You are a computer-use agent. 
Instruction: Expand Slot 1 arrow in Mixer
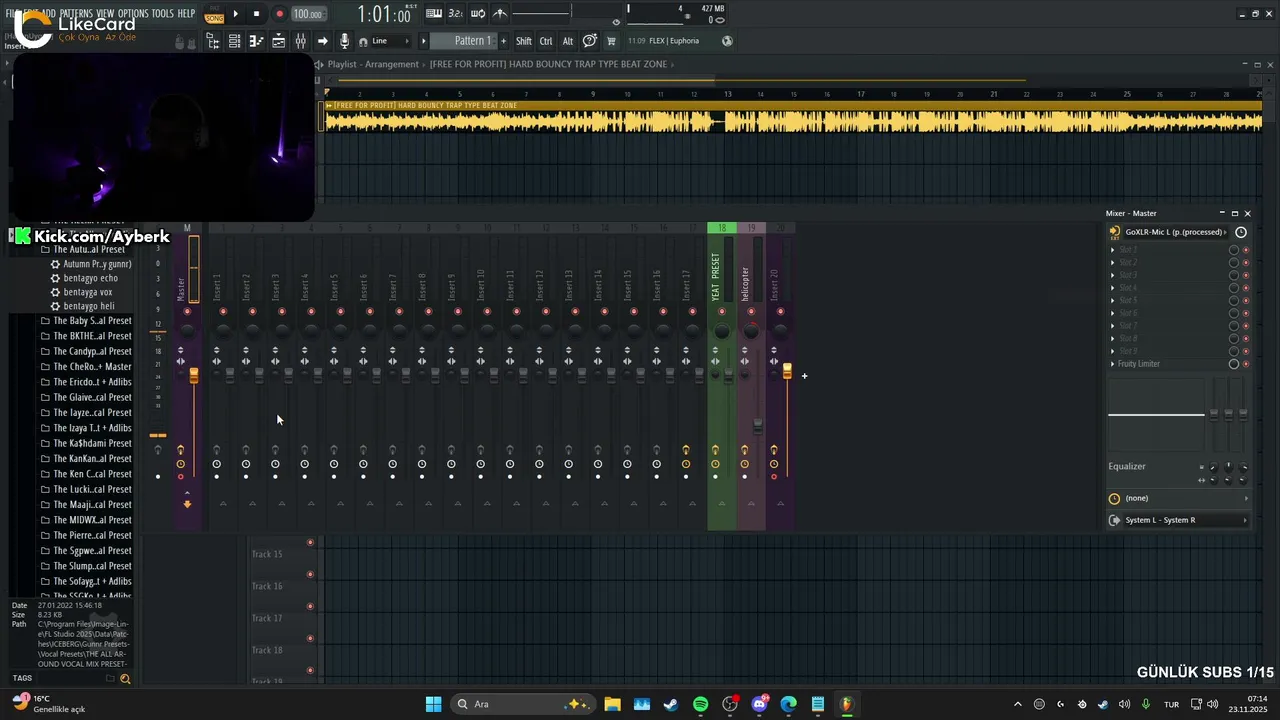(1113, 250)
